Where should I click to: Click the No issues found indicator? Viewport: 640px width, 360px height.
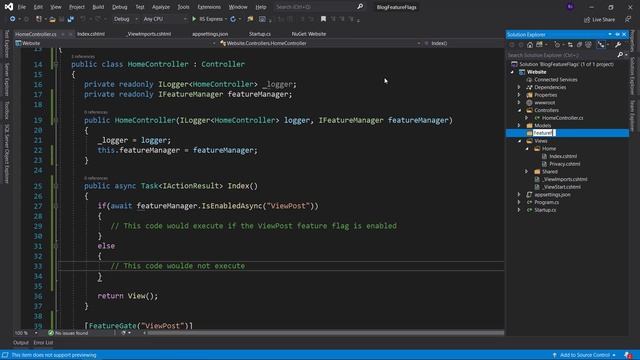(68, 333)
